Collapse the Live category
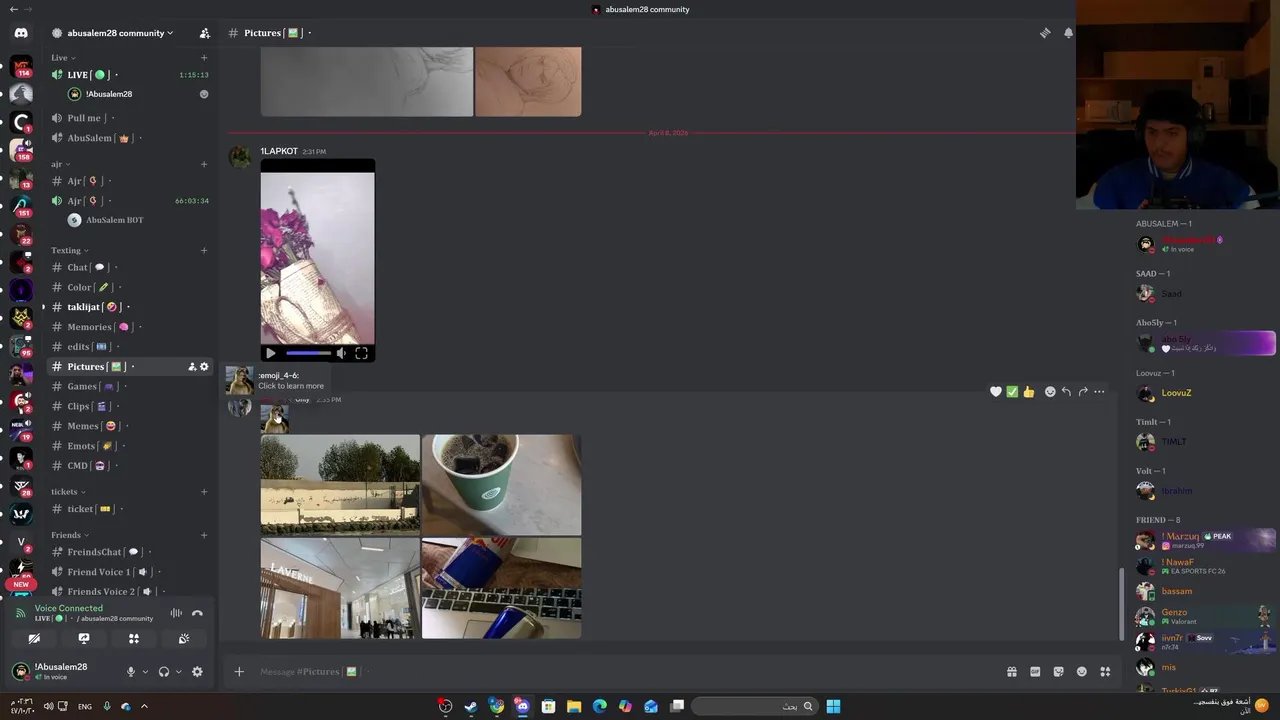The height and width of the screenshot is (720, 1280). pos(63,58)
